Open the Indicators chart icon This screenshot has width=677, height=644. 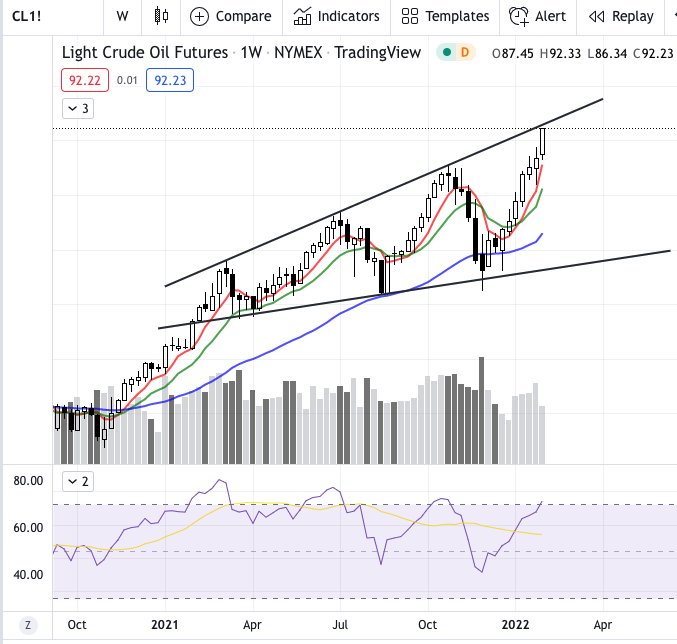(301, 16)
